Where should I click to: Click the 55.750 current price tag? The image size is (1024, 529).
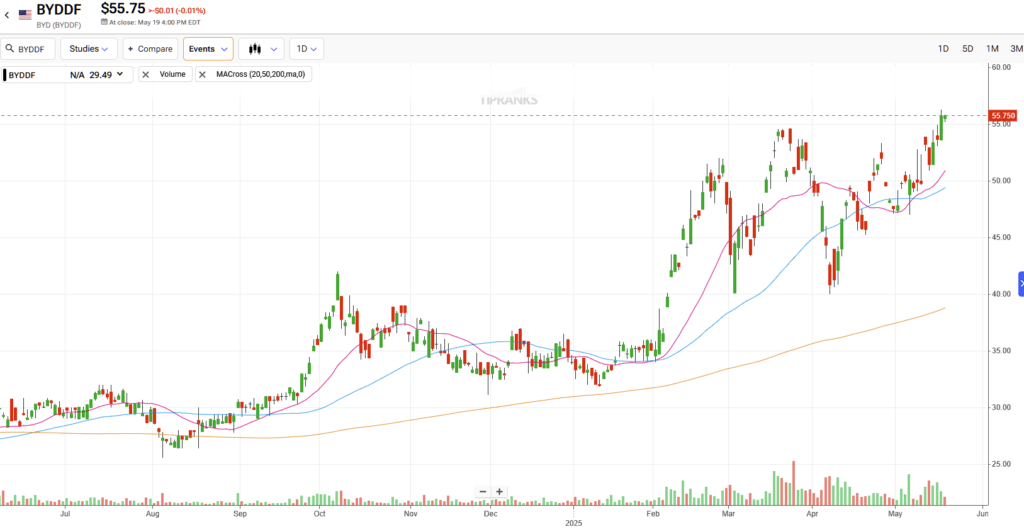click(x=1002, y=116)
